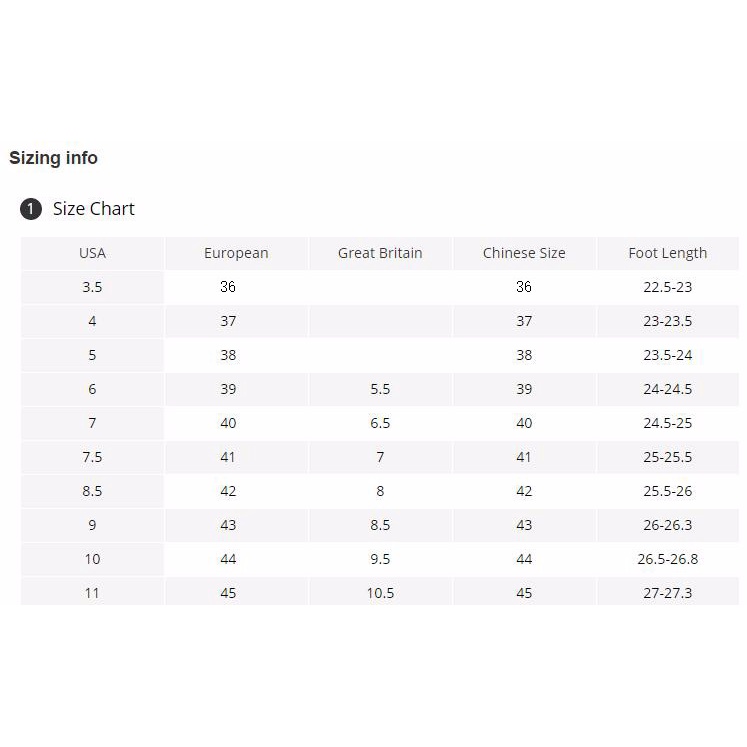Select Chinese Size 42 cell
This screenshot has width=747, height=747.
[x=524, y=491]
